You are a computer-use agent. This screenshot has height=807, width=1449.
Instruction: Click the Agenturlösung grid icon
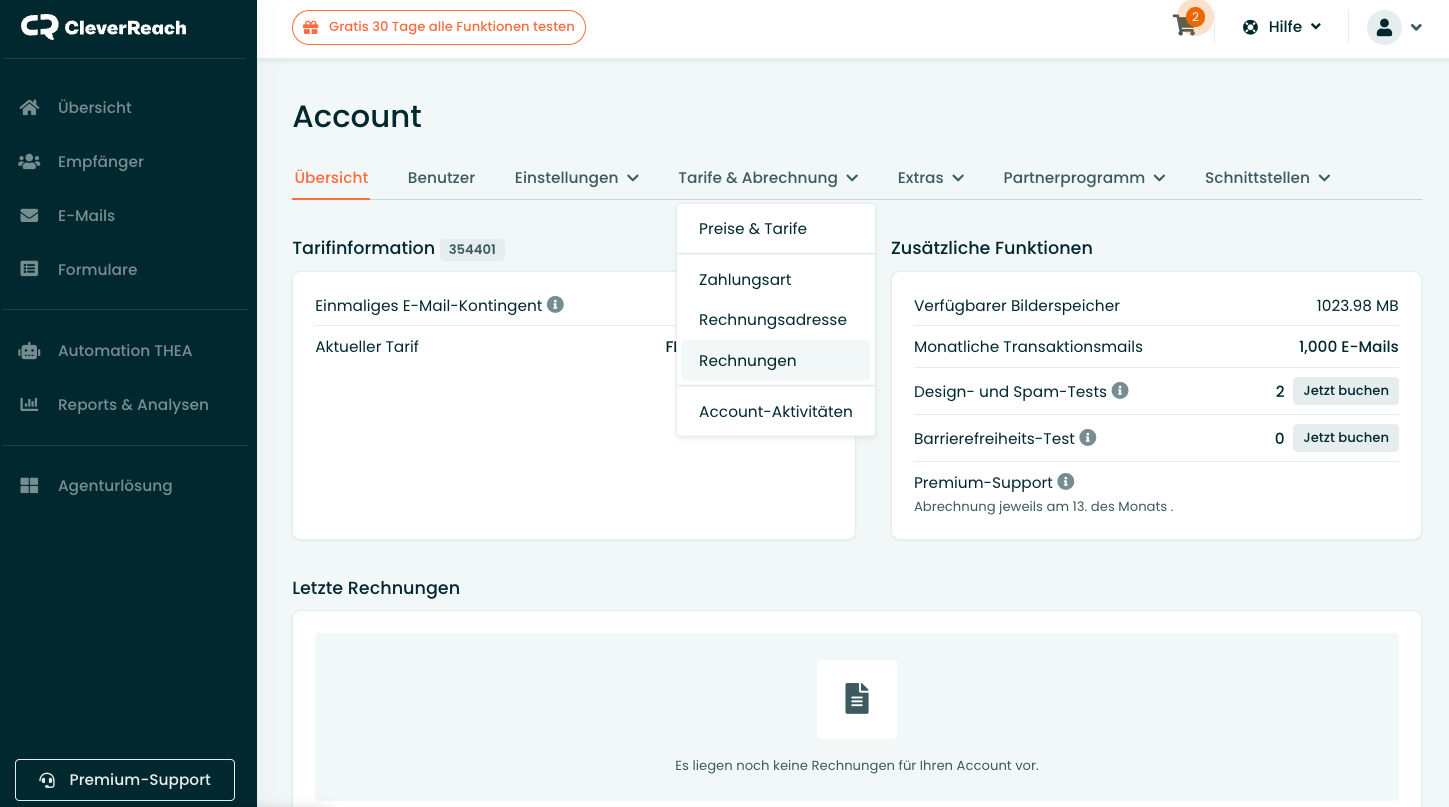tap(29, 485)
